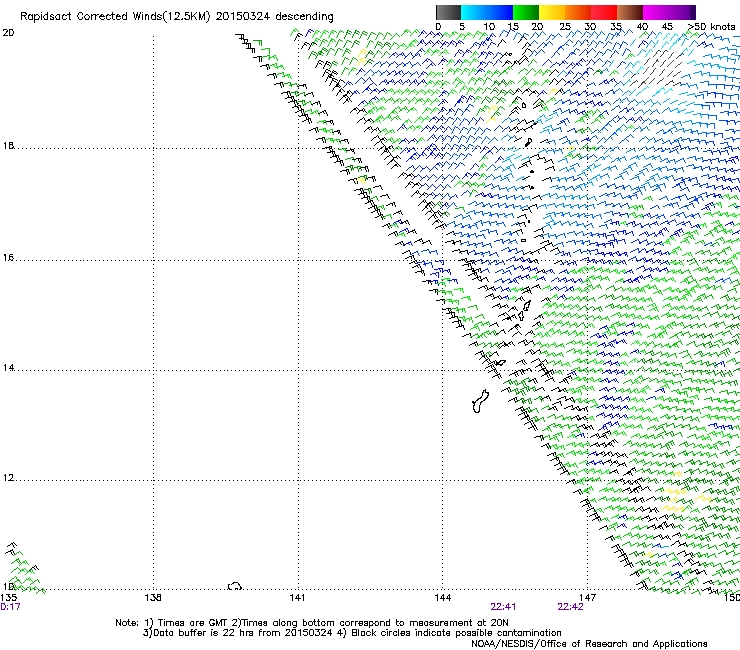Click the longitude label '147'

588,598
